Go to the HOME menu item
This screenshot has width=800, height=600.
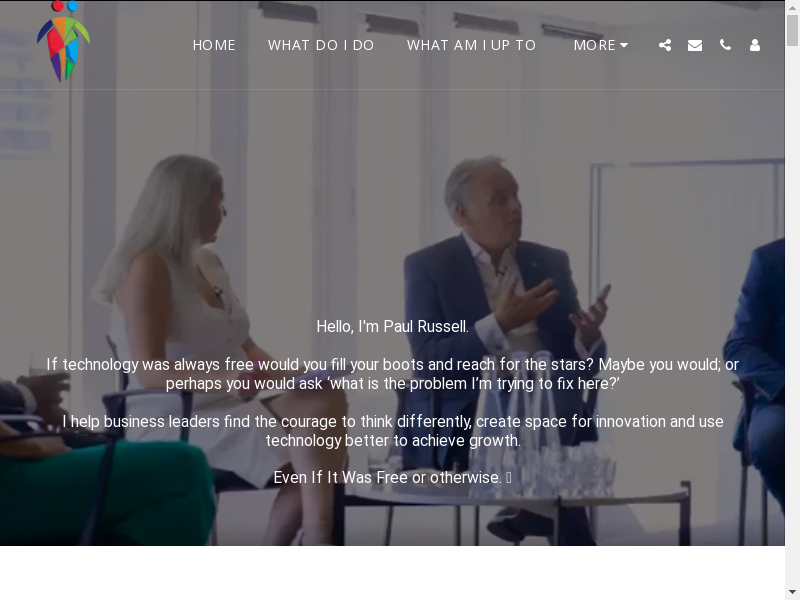point(214,45)
